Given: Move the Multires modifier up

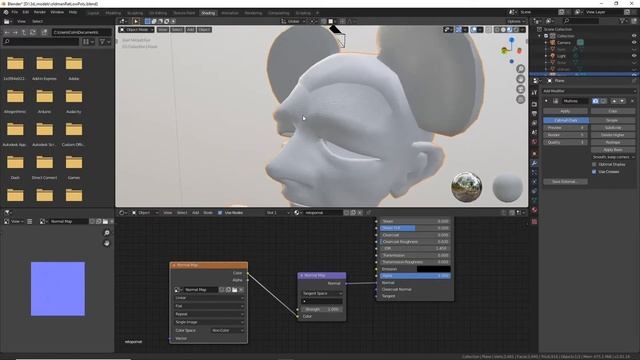Looking at the screenshot, I should pos(614,101).
